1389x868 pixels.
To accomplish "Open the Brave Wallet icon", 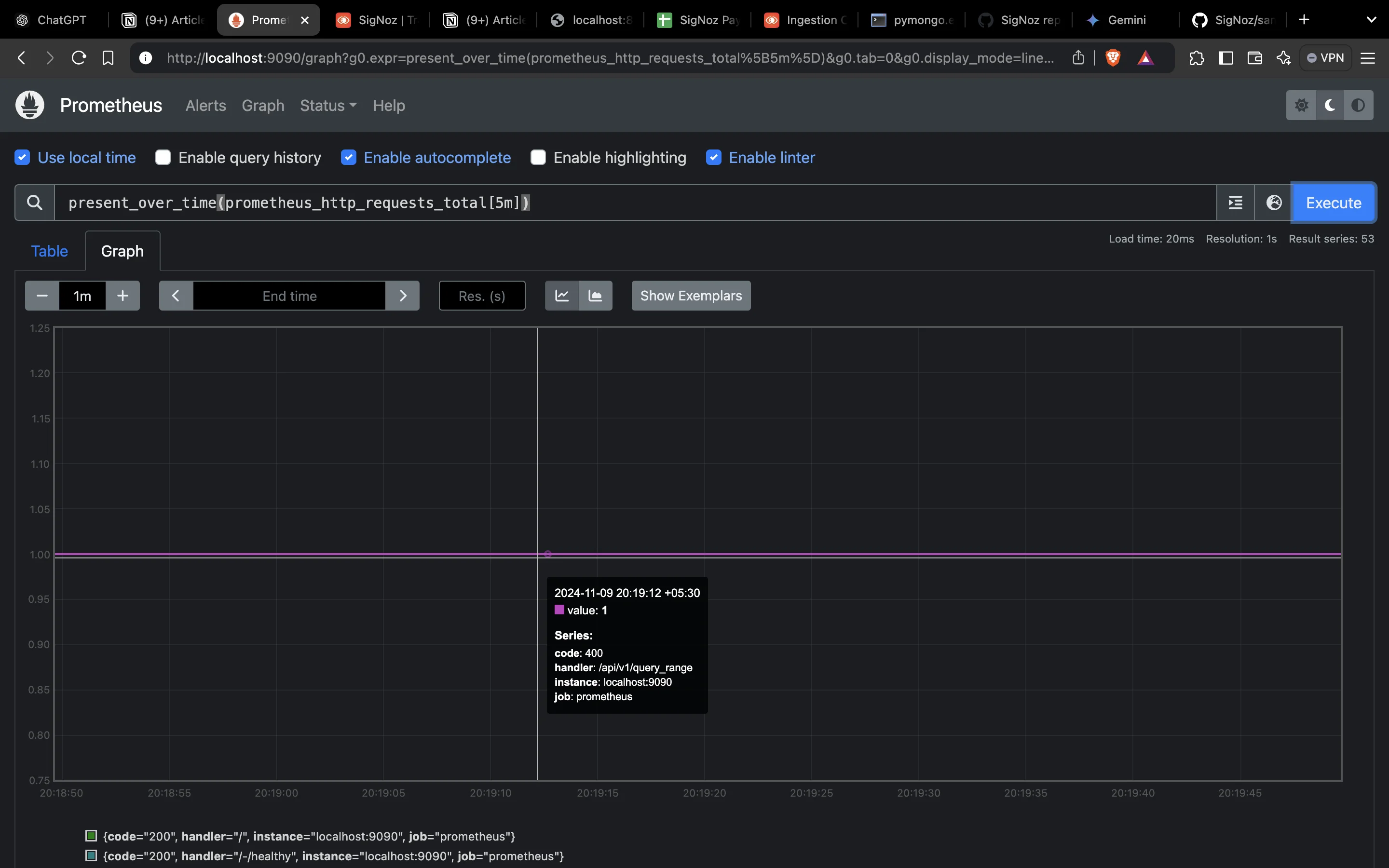I will coord(1255,58).
